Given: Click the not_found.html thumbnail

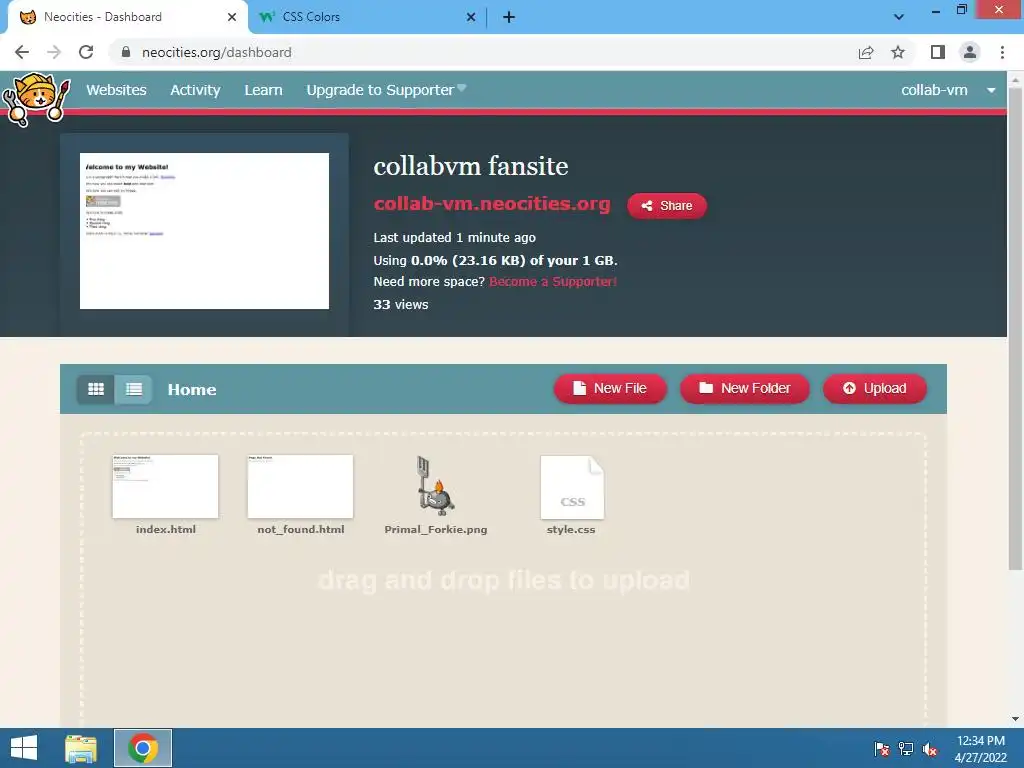Looking at the screenshot, I should click(x=300, y=487).
